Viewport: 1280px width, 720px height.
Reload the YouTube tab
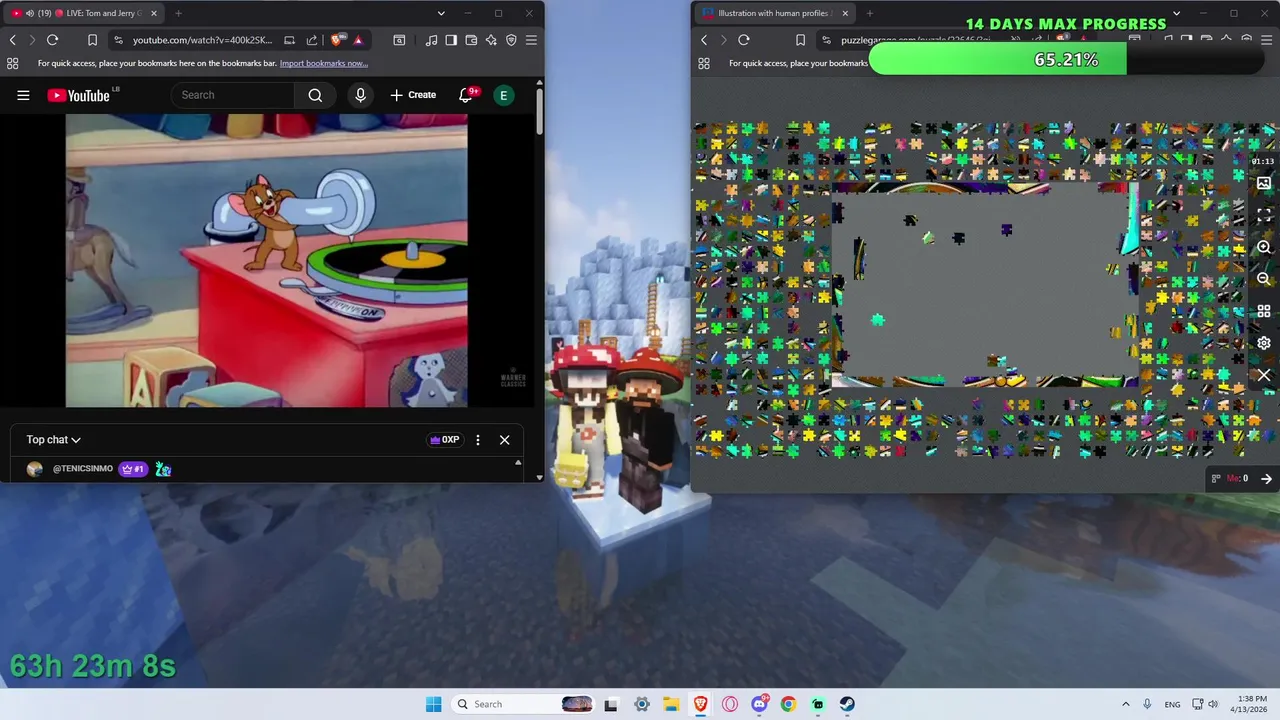tap(52, 40)
